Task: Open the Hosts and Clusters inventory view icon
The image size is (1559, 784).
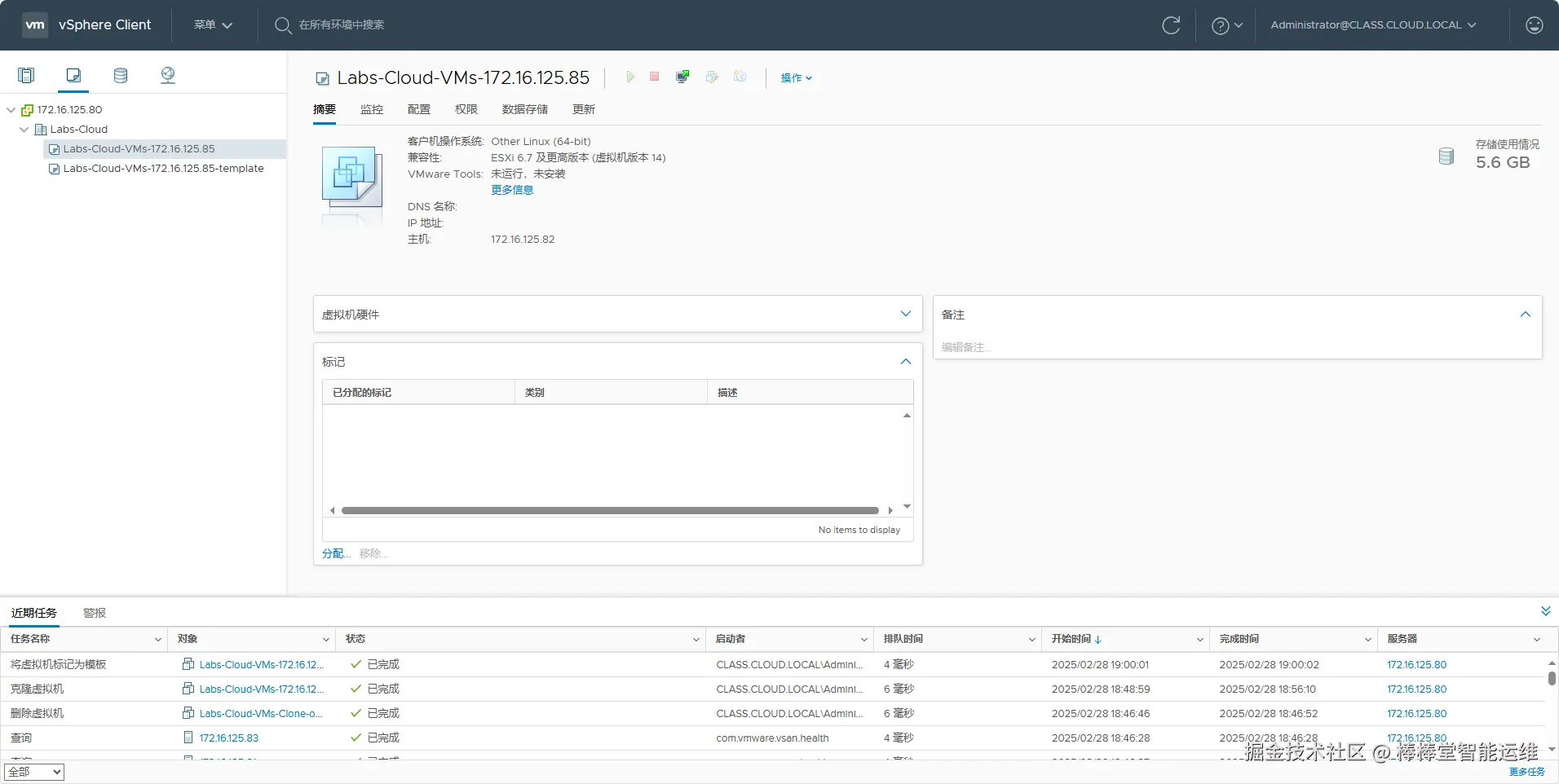Action: pyautogui.click(x=26, y=75)
